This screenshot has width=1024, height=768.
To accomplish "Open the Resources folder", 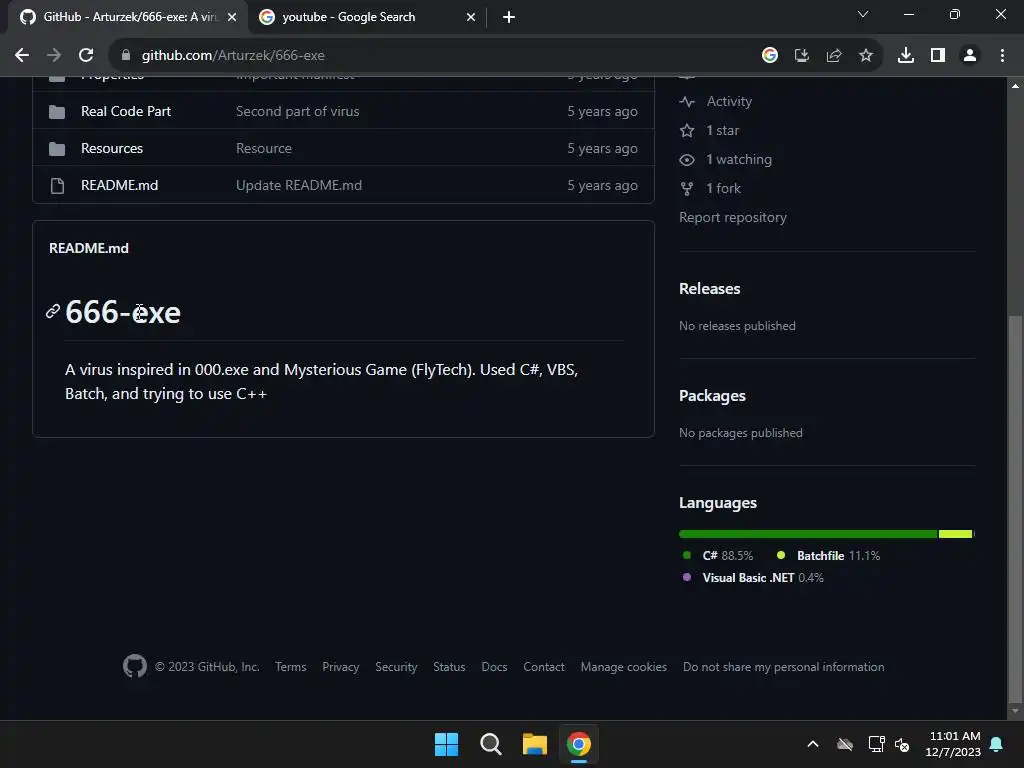I will 112,148.
